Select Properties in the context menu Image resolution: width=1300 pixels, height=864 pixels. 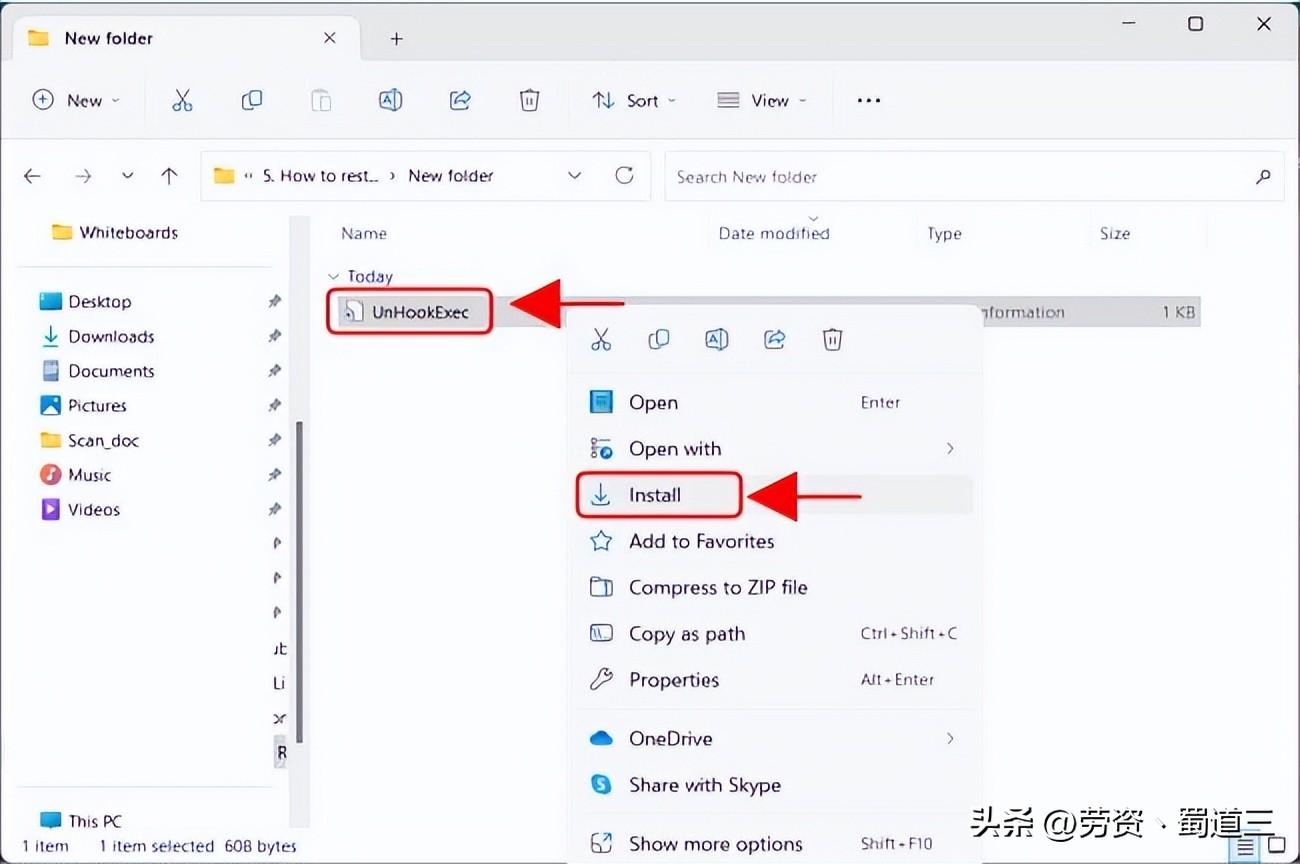pyautogui.click(x=673, y=680)
